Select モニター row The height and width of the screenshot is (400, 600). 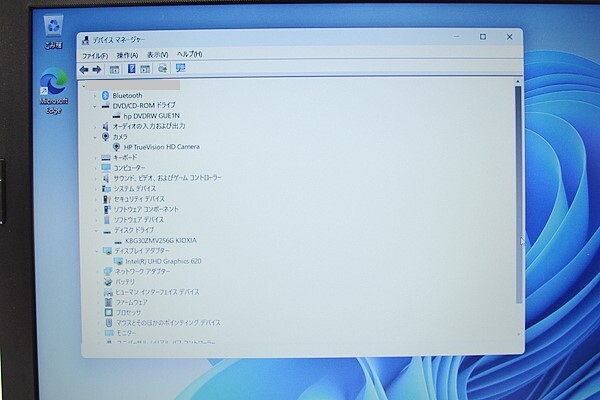pyautogui.click(x=126, y=333)
